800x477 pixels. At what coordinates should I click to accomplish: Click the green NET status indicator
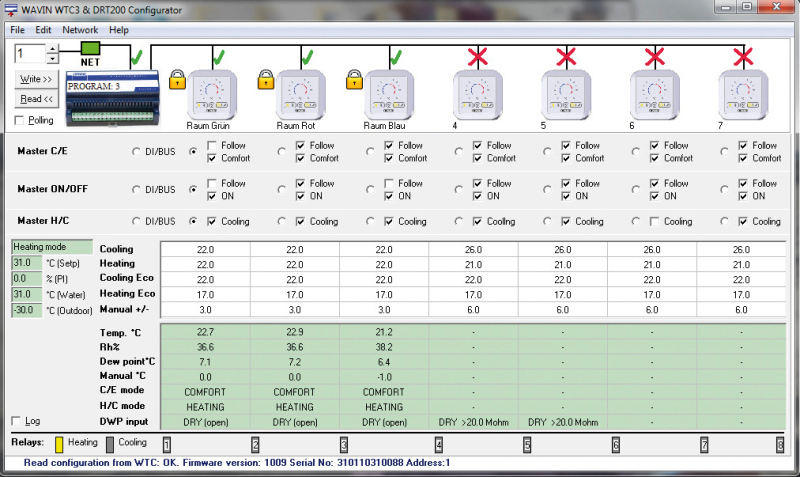click(90, 48)
